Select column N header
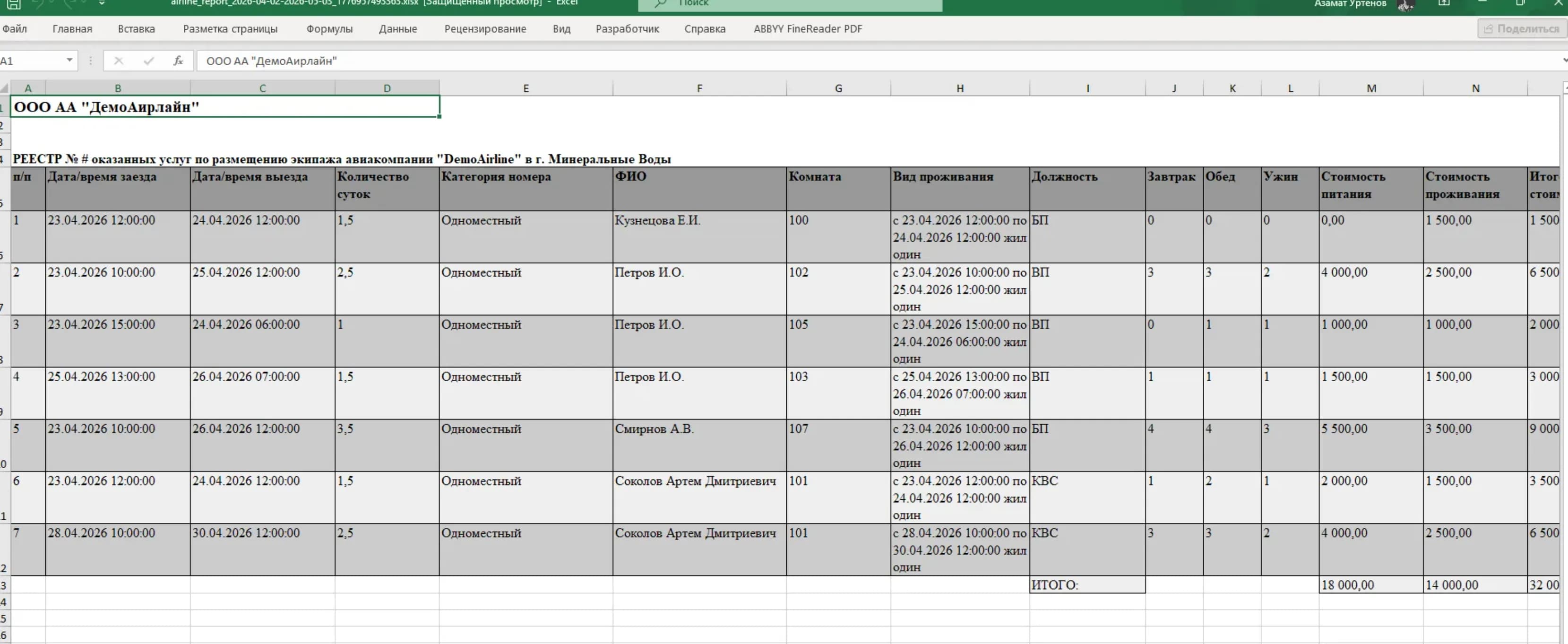 [x=1475, y=88]
